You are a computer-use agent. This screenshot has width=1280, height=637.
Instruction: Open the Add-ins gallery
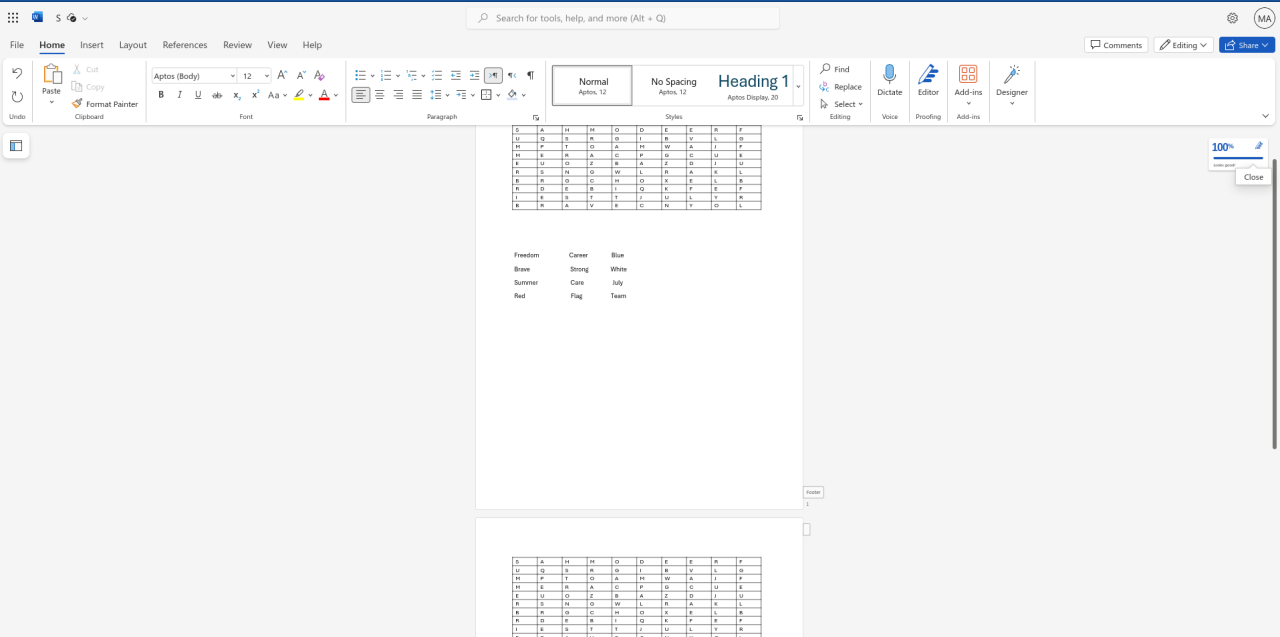coord(968,84)
